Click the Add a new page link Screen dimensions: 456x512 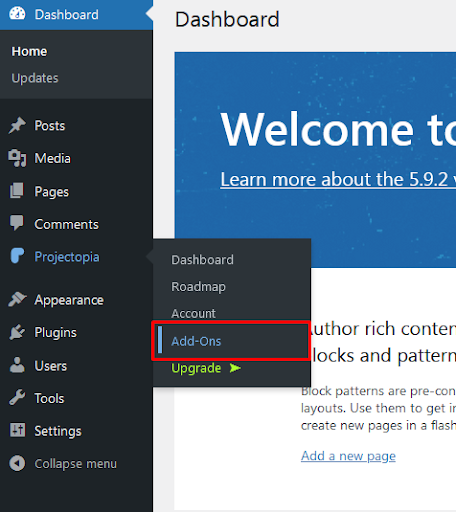[348, 456]
